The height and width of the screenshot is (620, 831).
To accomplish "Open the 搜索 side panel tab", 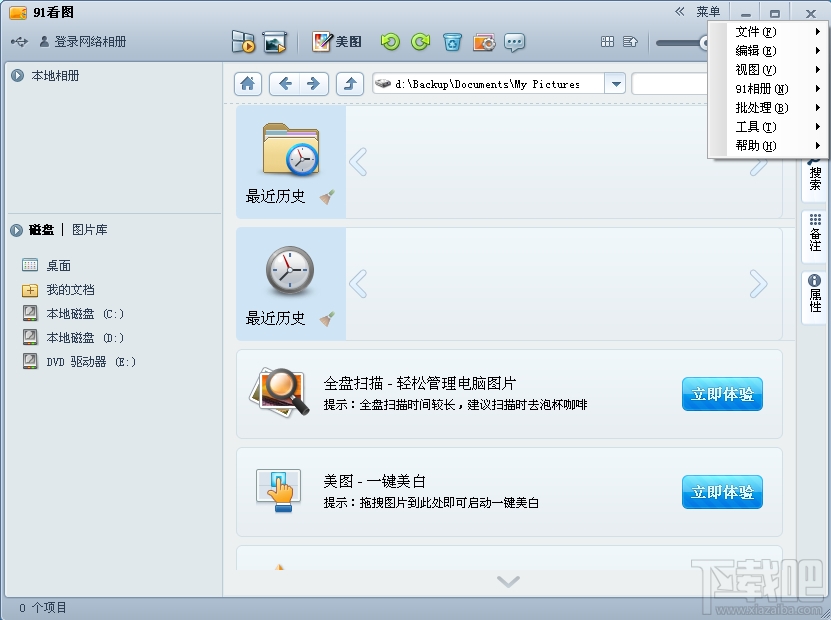I will [x=815, y=178].
